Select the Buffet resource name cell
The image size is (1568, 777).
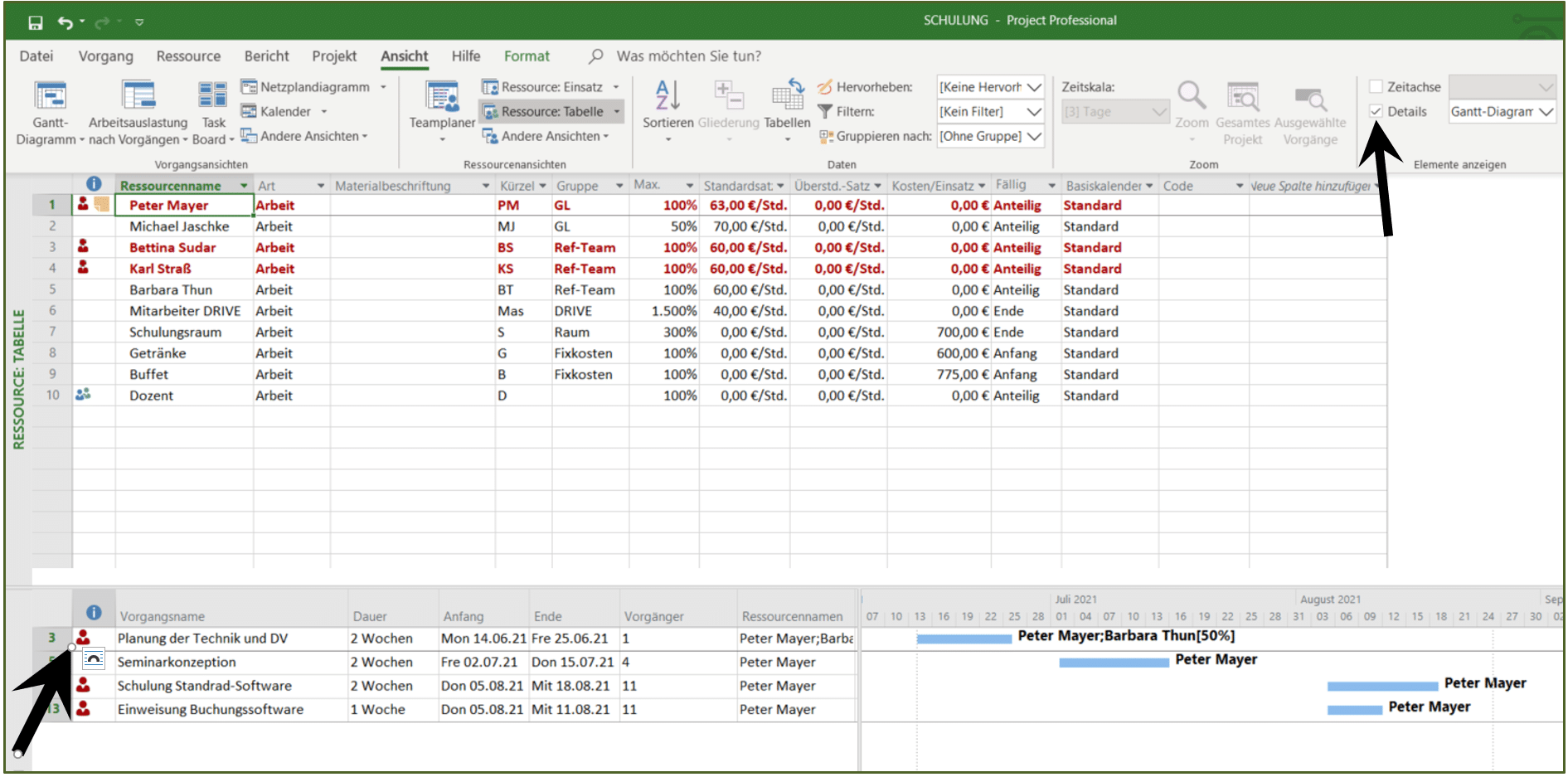pos(184,374)
